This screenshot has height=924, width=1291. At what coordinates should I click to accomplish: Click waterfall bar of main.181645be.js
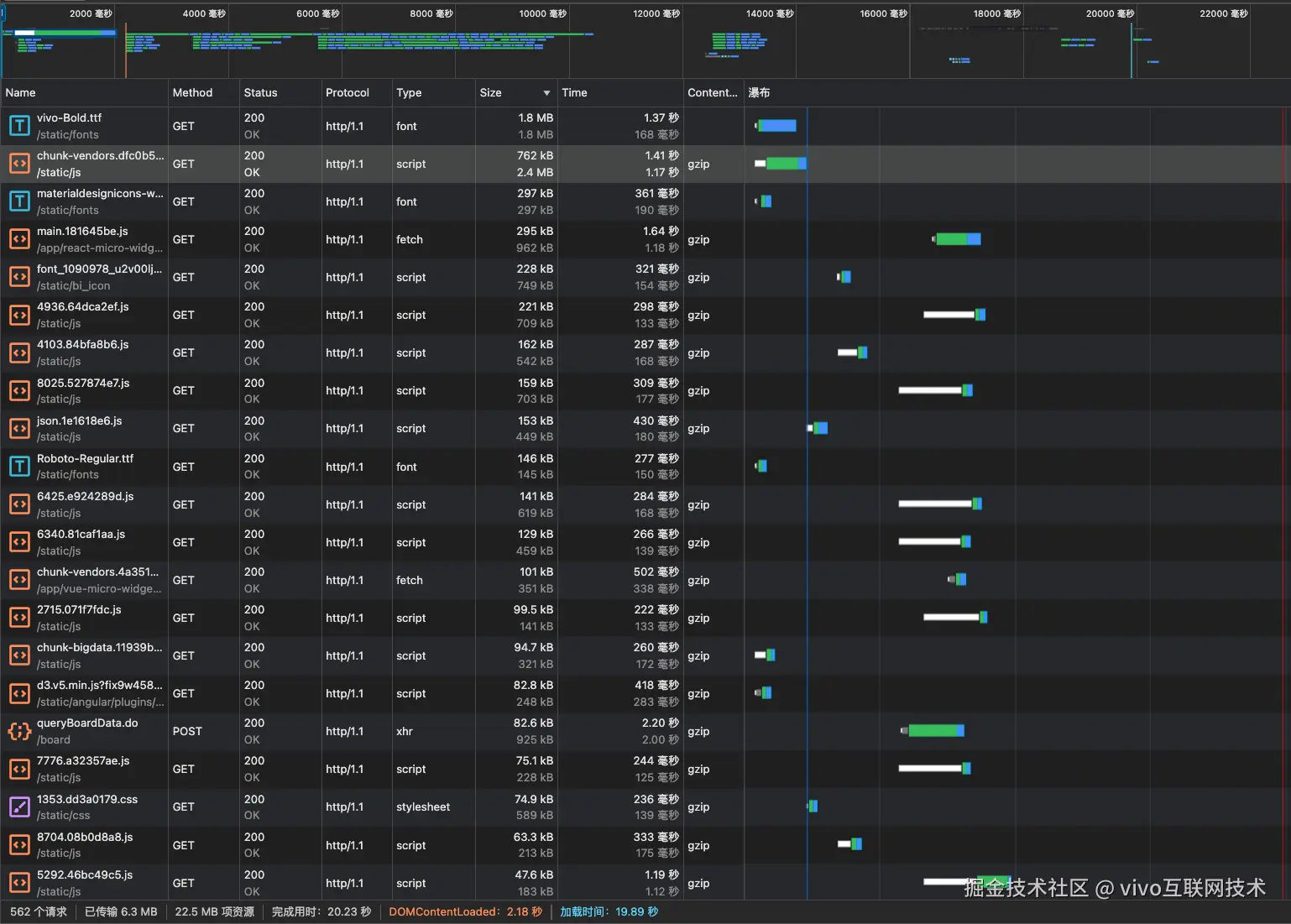point(957,239)
